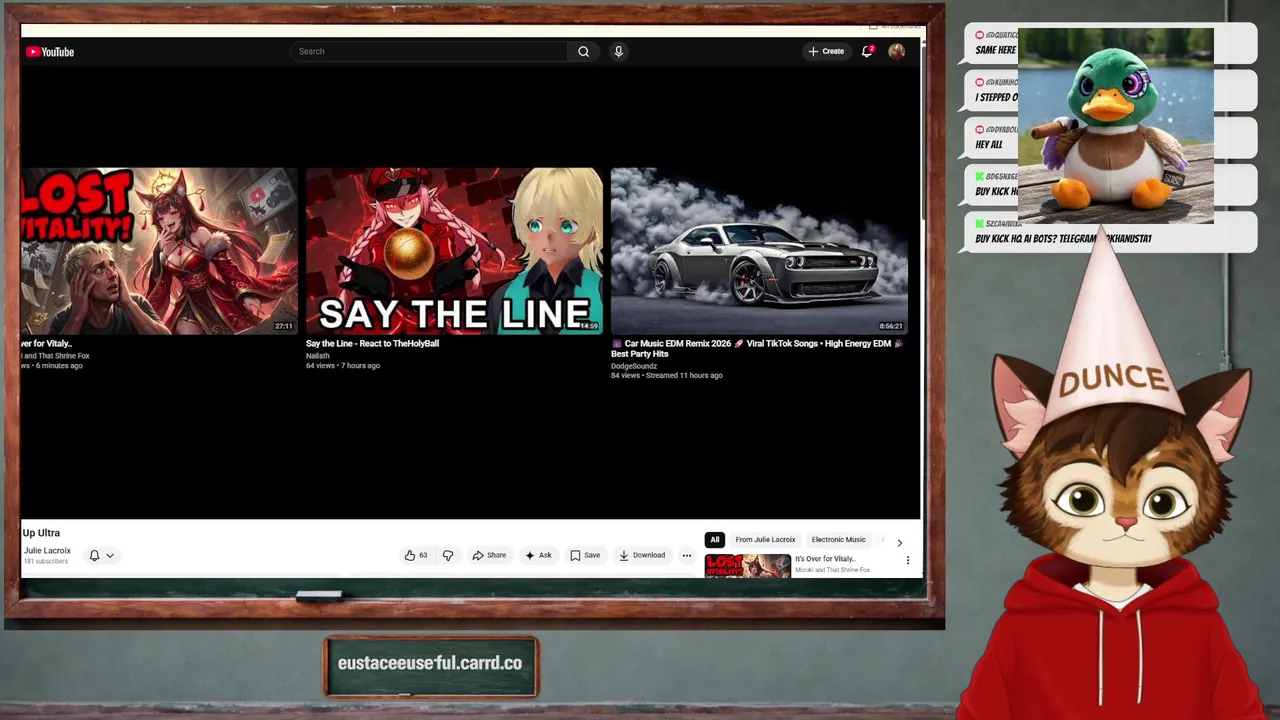The width and height of the screenshot is (1280, 720).
Task: Open the account avatar menu
Action: 896,52
